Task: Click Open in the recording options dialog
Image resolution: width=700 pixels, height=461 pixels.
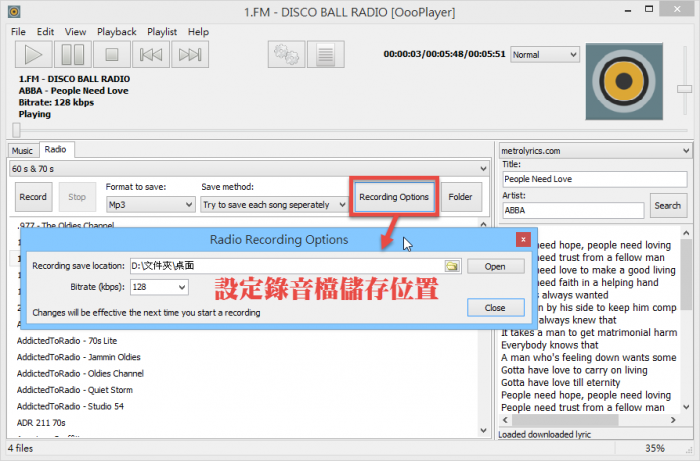Action: 495,266
